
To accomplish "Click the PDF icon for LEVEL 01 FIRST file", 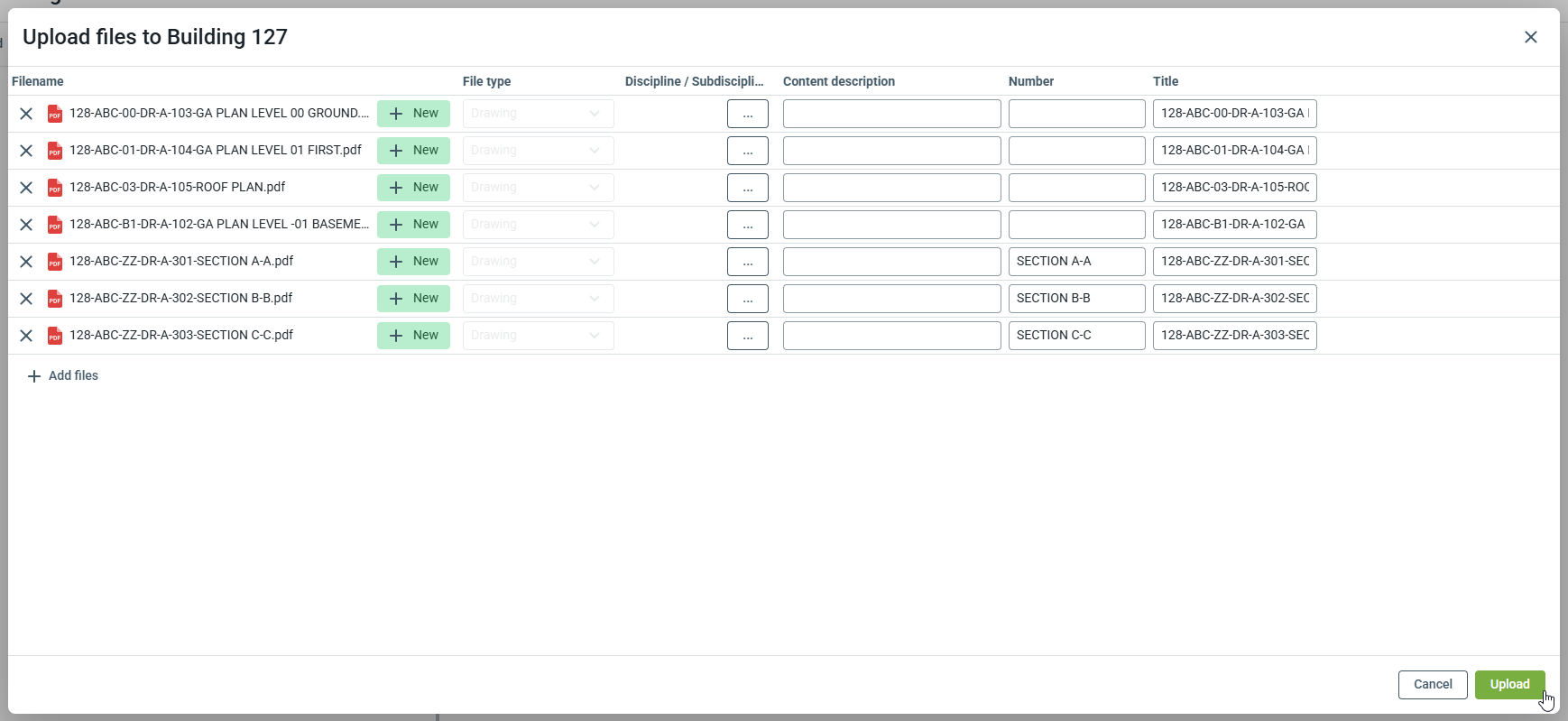I will click(55, 151).
